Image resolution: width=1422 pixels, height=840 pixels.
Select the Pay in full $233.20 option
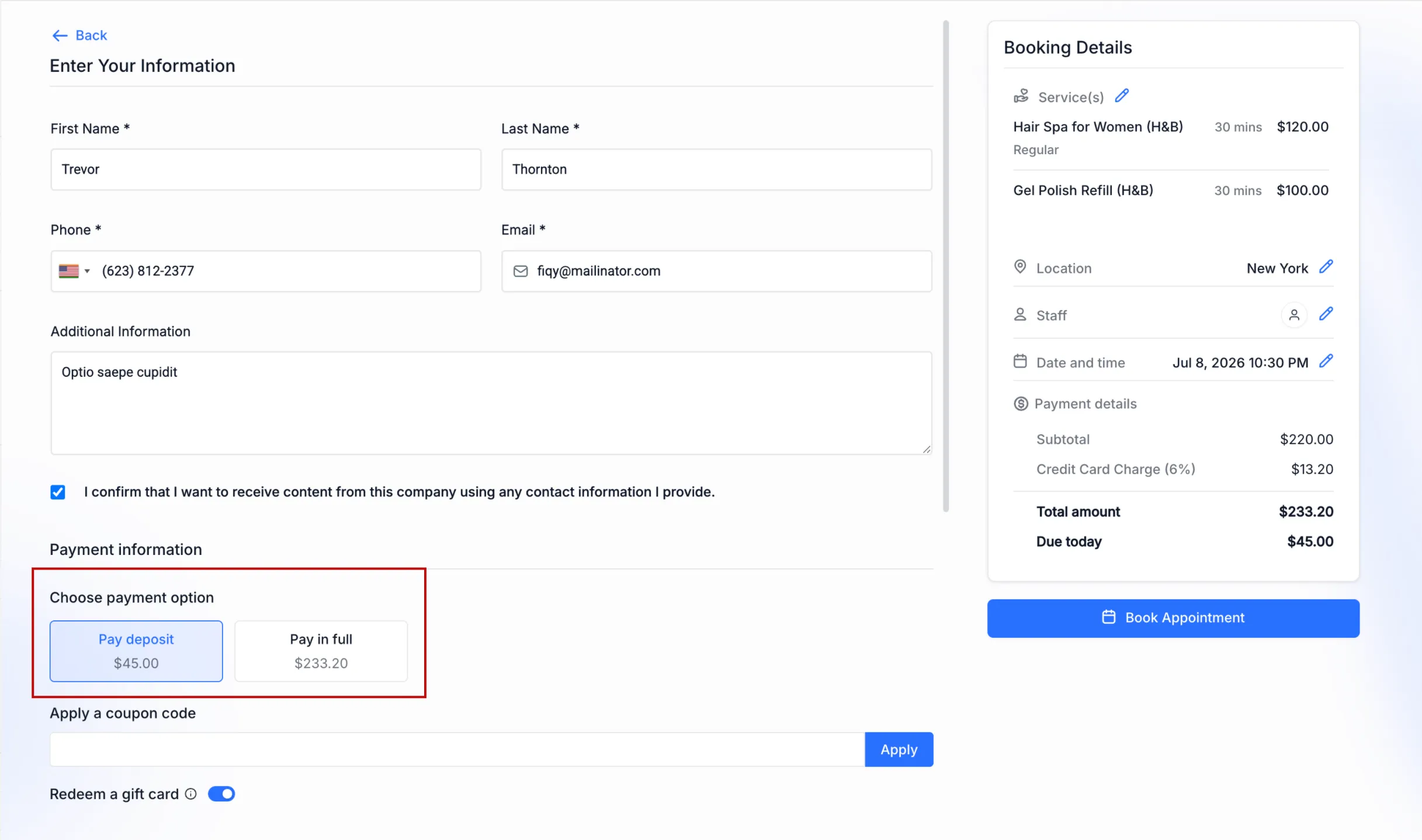(x=321, y=651)
